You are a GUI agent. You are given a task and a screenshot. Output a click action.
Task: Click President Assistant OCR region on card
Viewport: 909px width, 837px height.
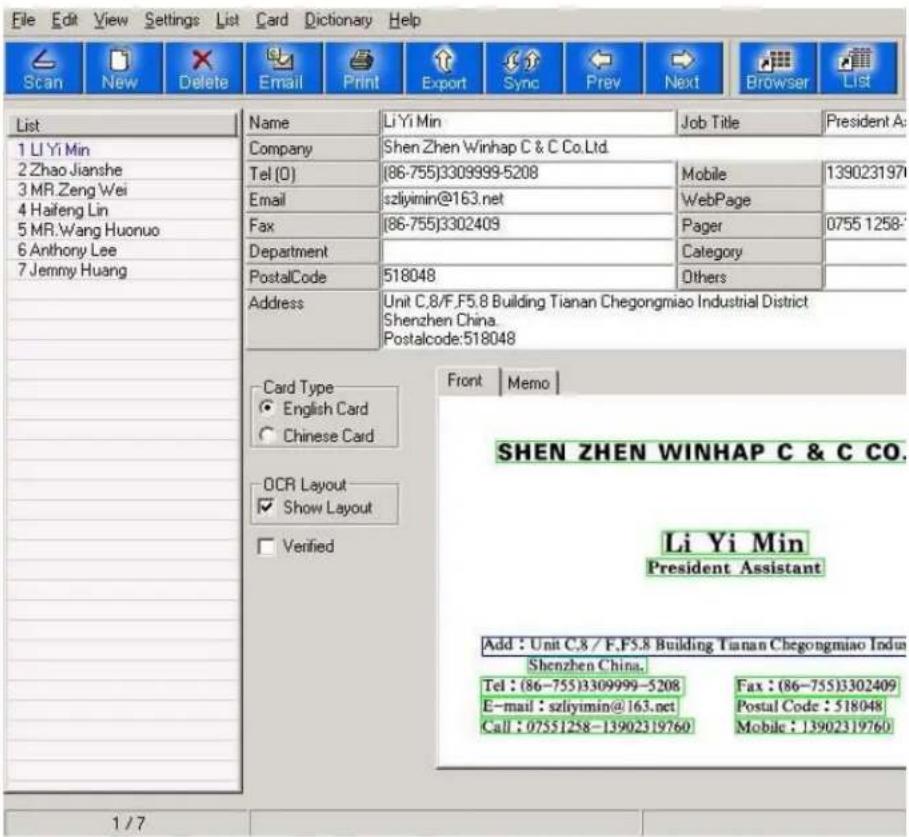[735, 567]
